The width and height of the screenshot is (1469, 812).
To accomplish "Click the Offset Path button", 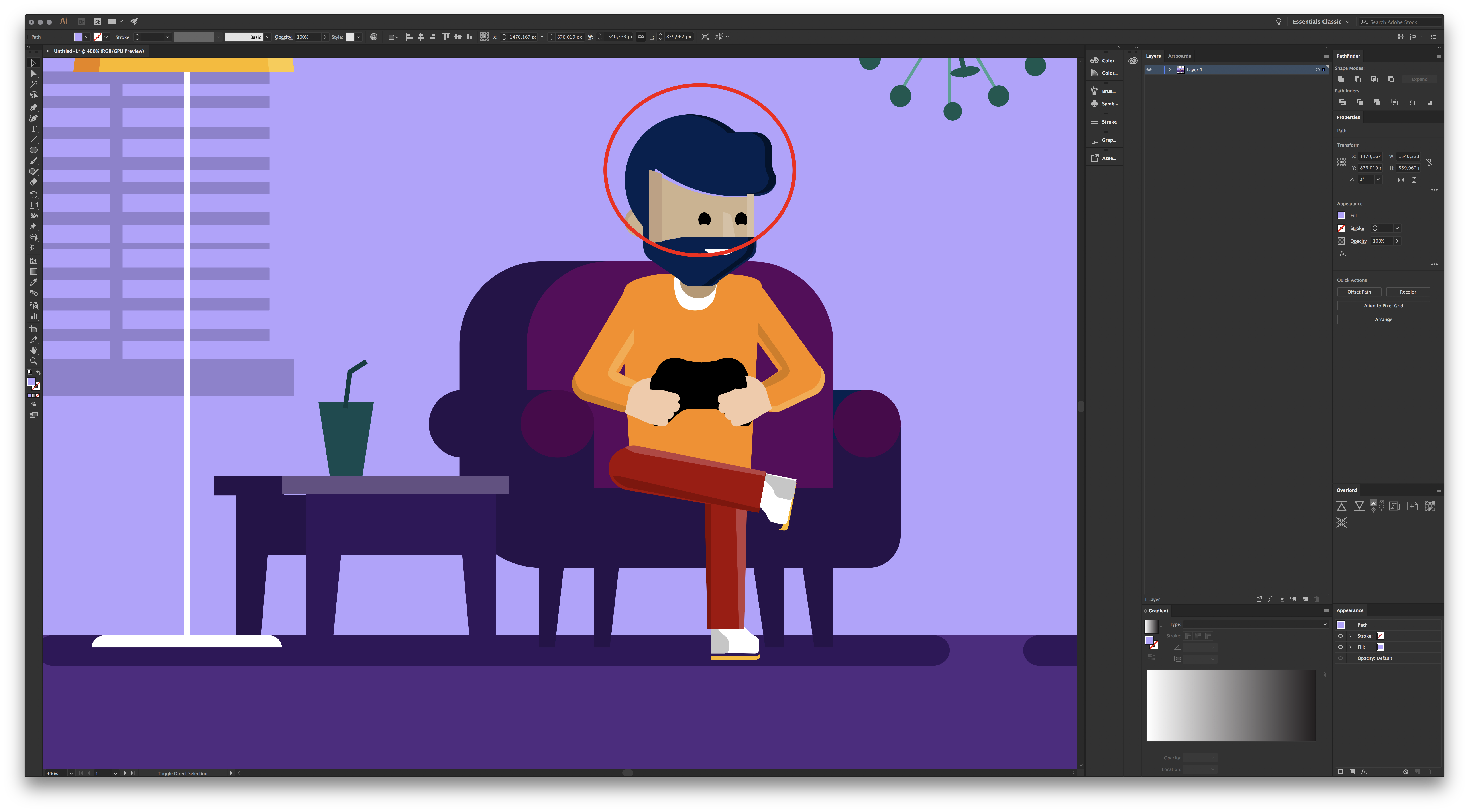I will [1359, 292].
